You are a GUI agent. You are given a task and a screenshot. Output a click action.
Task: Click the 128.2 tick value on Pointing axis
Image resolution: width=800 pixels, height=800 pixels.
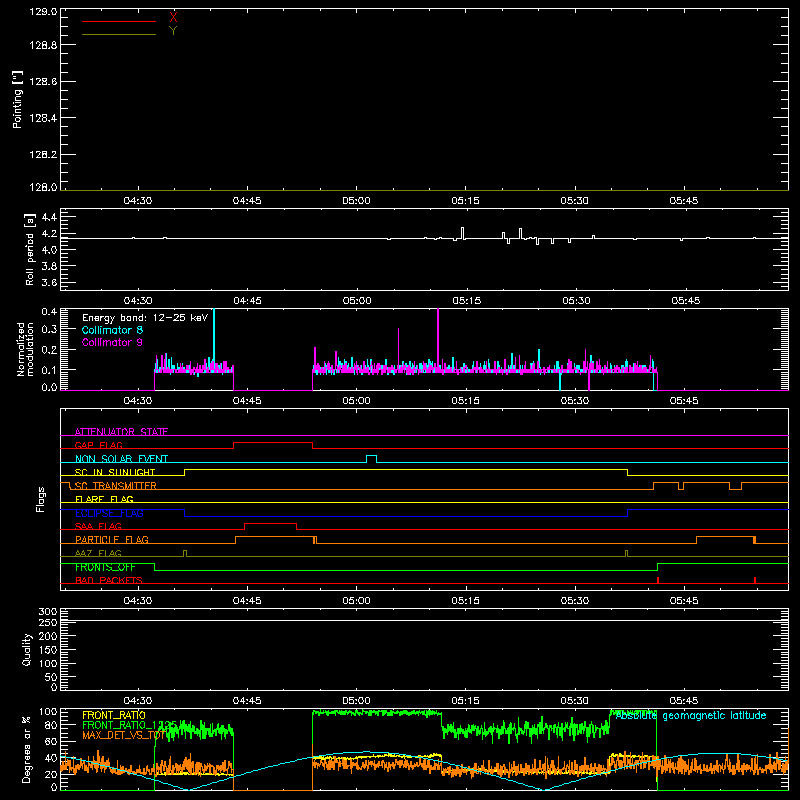pos(43,155)
